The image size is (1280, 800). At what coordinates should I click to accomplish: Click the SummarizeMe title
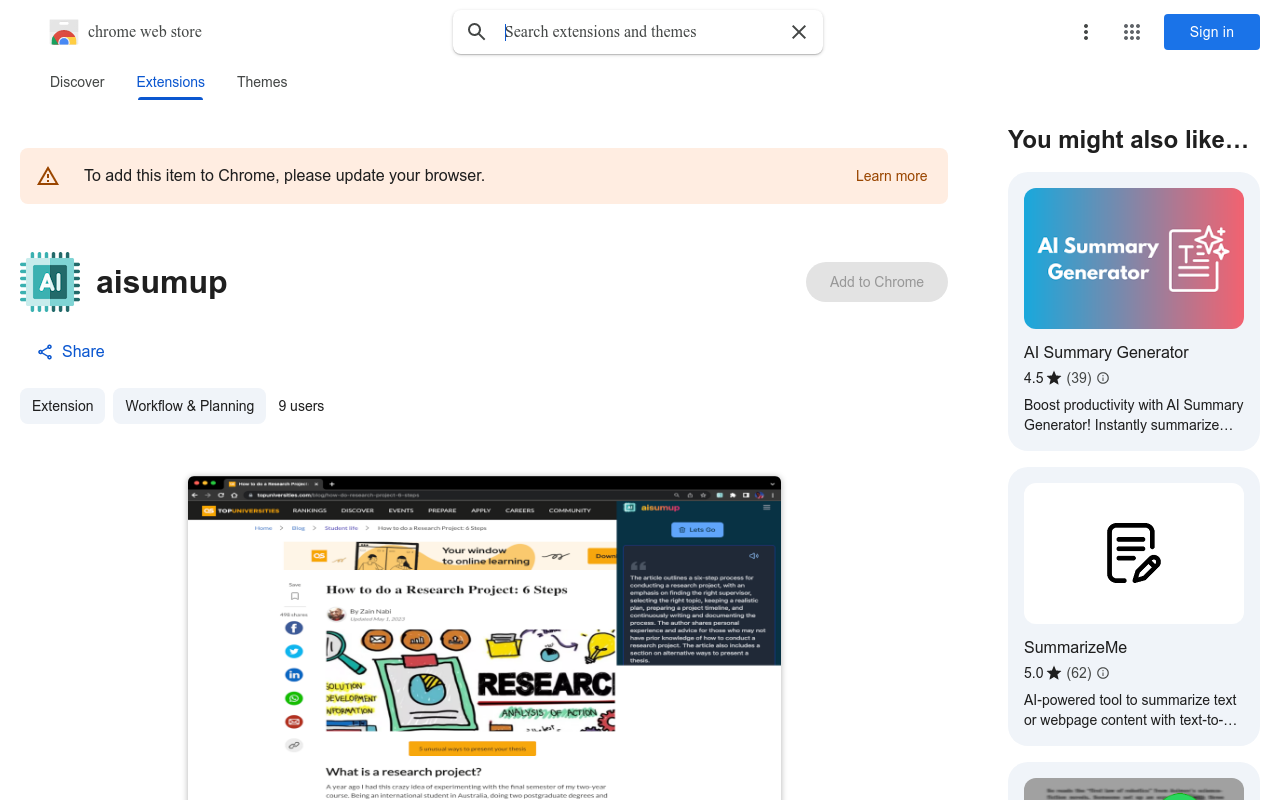click(x=1075, y=647)
